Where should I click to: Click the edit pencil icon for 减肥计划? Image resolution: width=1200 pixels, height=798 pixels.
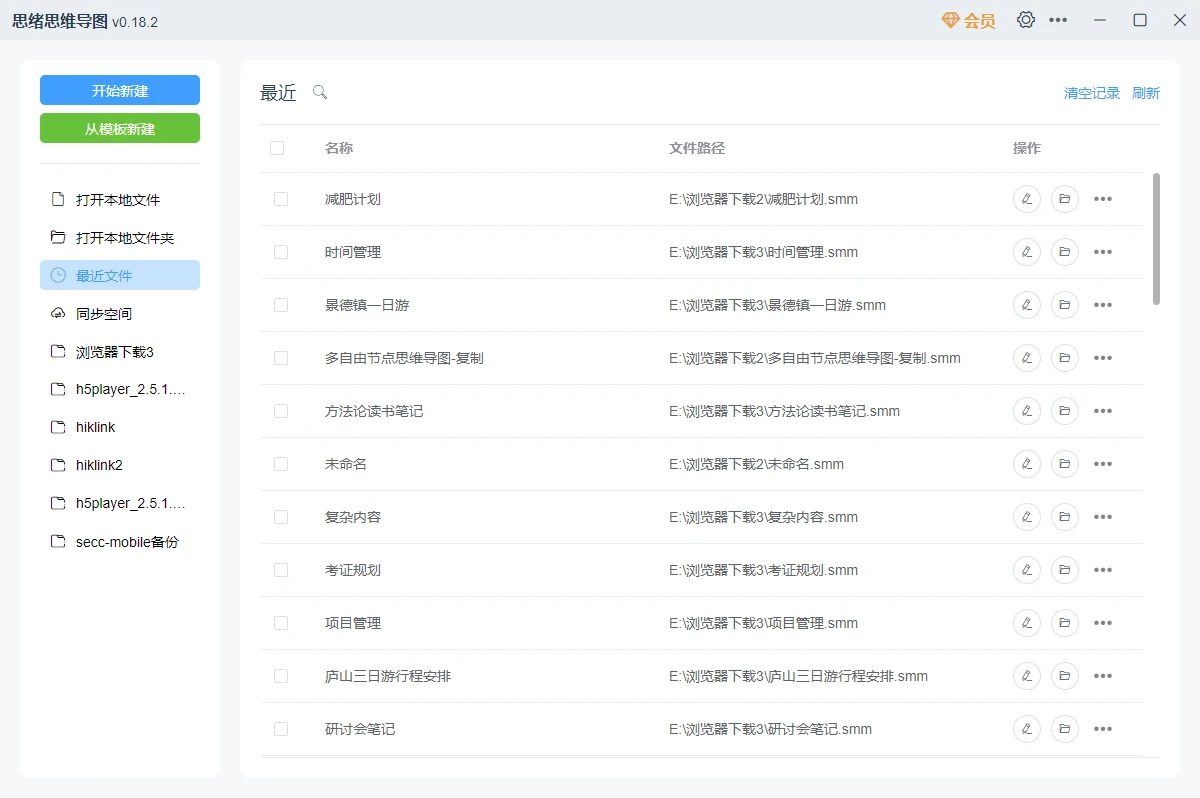[x=1027, y=199]
